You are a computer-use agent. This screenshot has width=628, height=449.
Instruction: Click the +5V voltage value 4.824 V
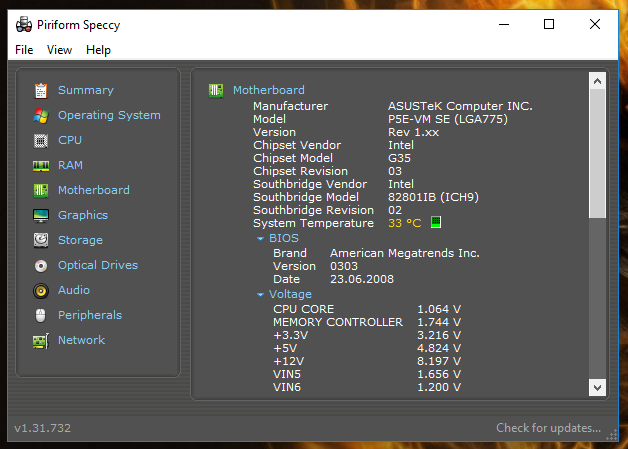click(439, 348)
